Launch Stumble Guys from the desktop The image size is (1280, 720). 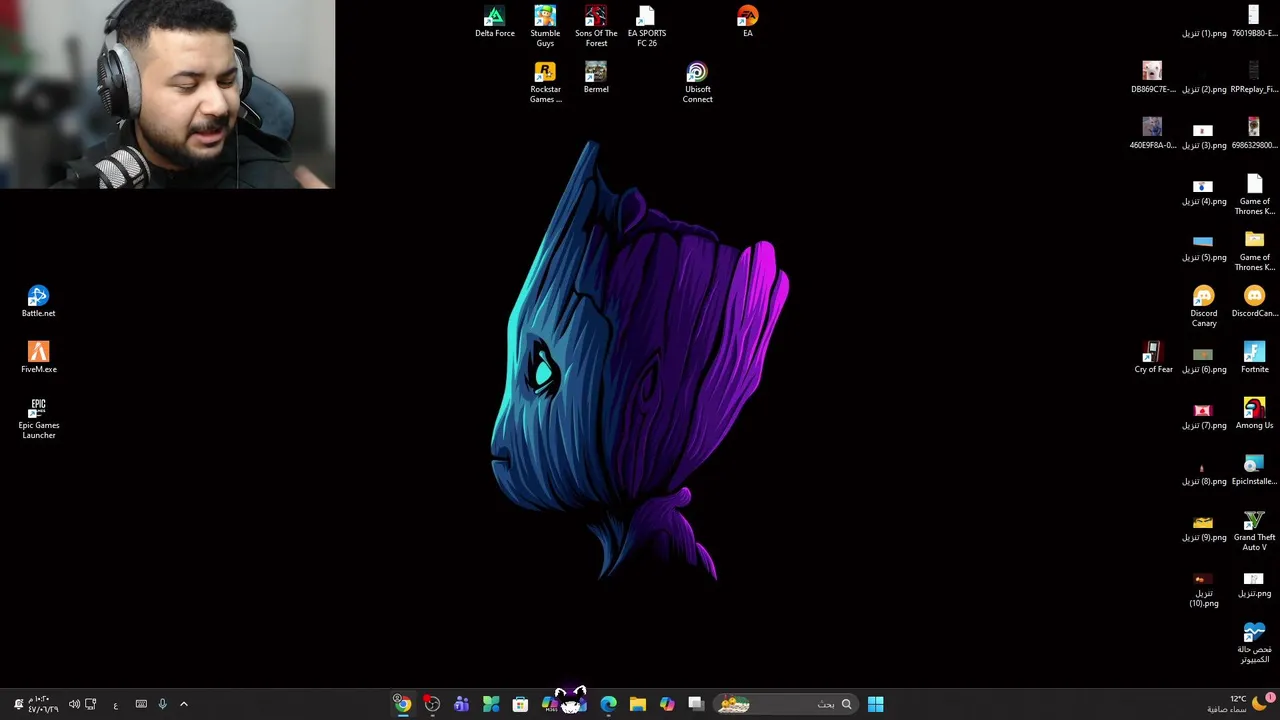point(545,27)
